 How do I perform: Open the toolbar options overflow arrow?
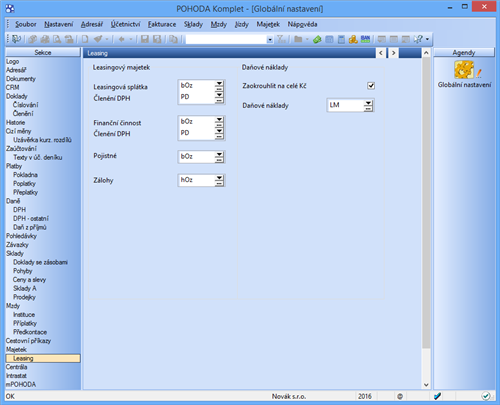point(427,39)
